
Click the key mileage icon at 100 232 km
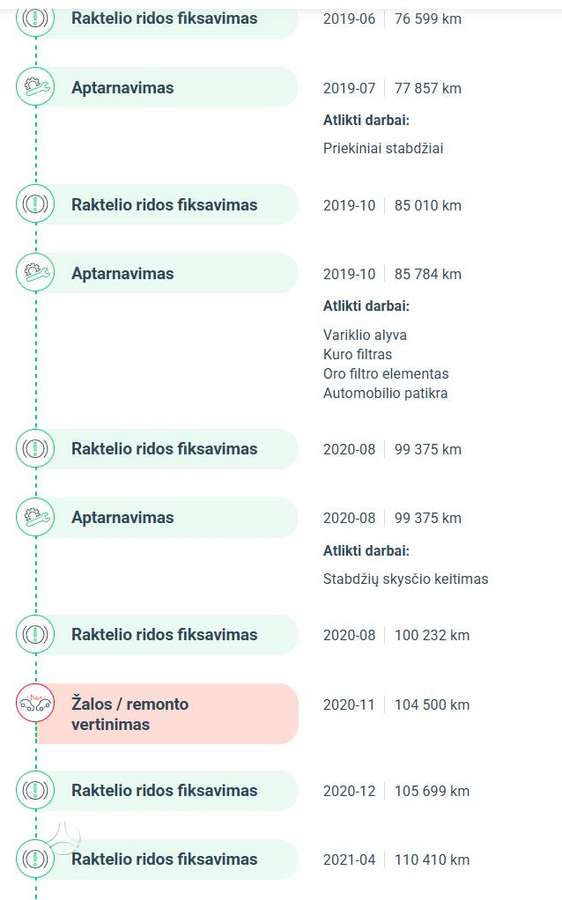pyautogui.click(x=35, y=634)
